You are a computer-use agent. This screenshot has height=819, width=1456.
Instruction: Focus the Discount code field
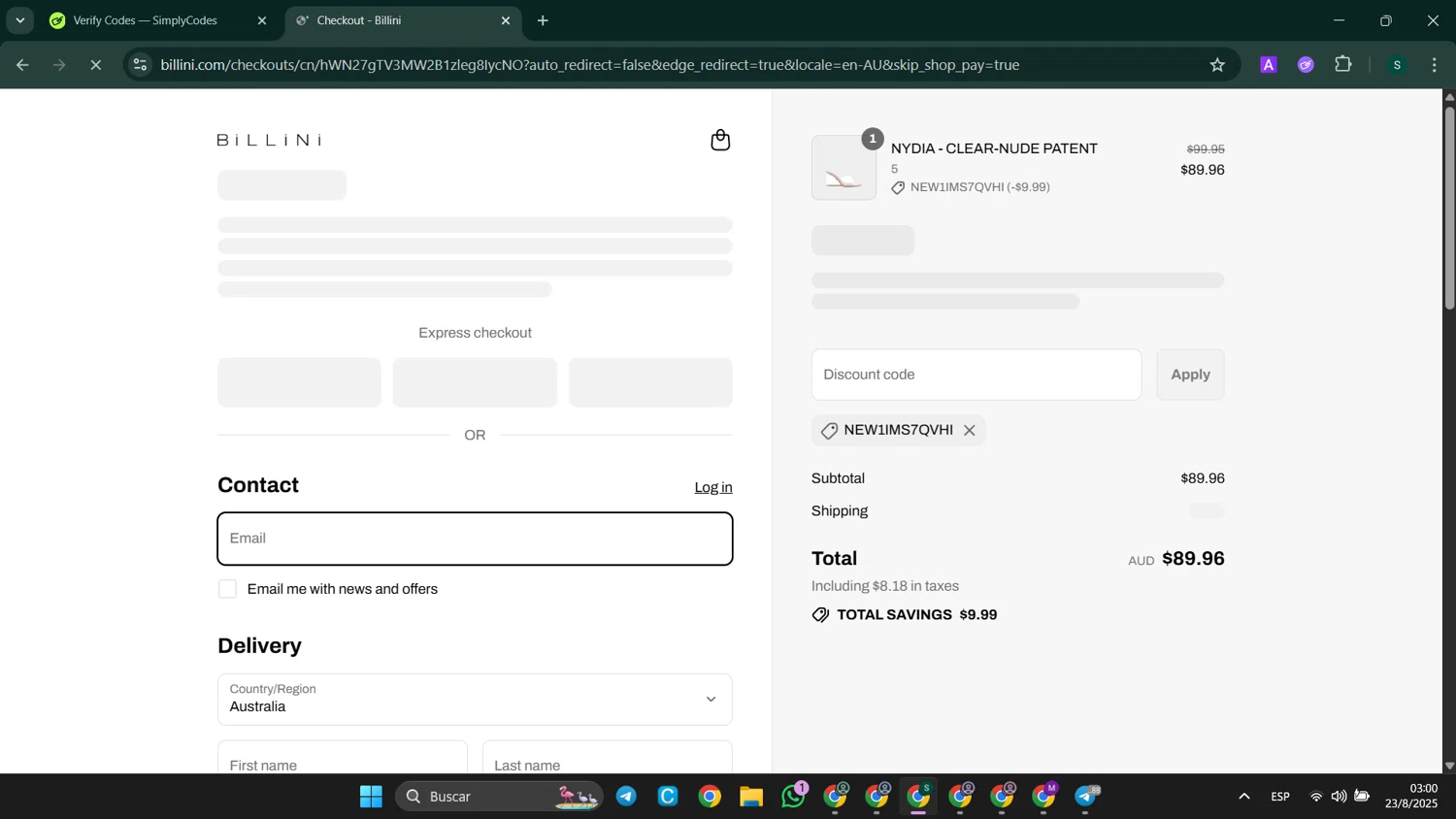[x=976, y=375]
